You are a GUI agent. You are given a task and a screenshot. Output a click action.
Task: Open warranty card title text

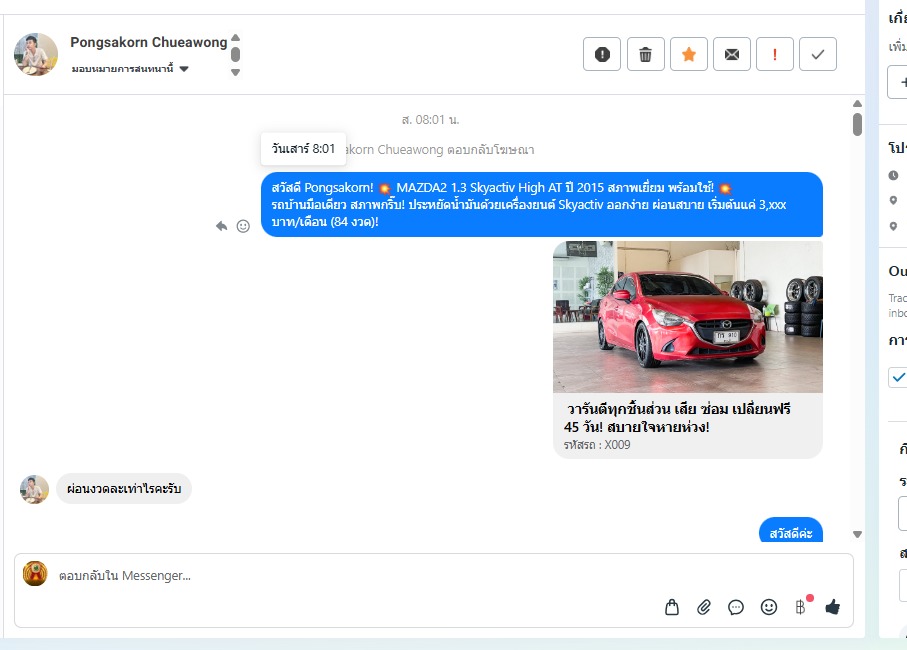coord(677,418)
